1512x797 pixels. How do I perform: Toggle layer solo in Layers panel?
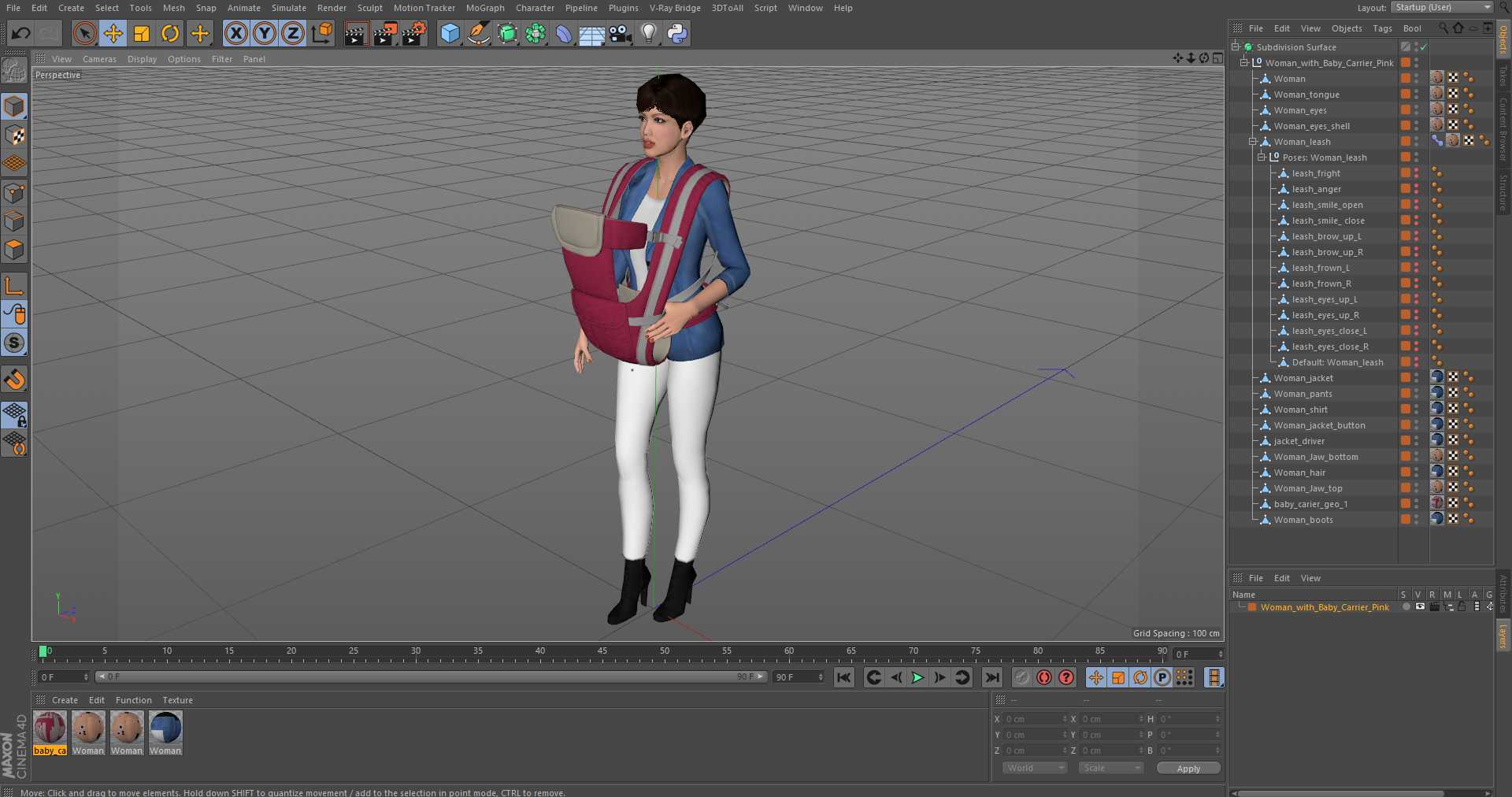(1406, 606)
